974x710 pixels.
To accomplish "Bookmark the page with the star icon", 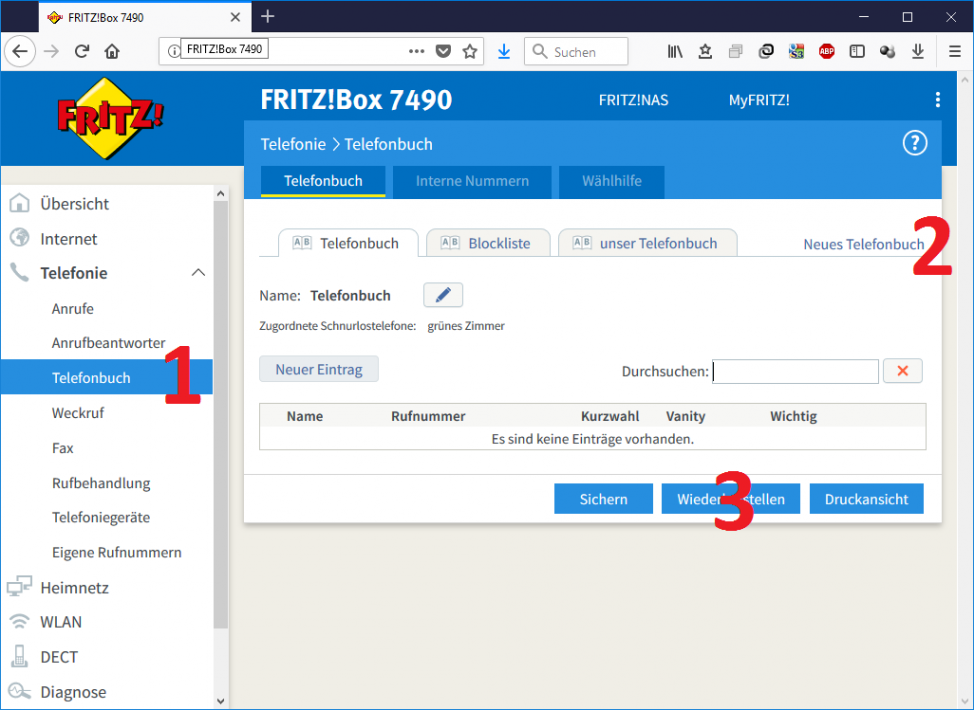I will point(470,52).
